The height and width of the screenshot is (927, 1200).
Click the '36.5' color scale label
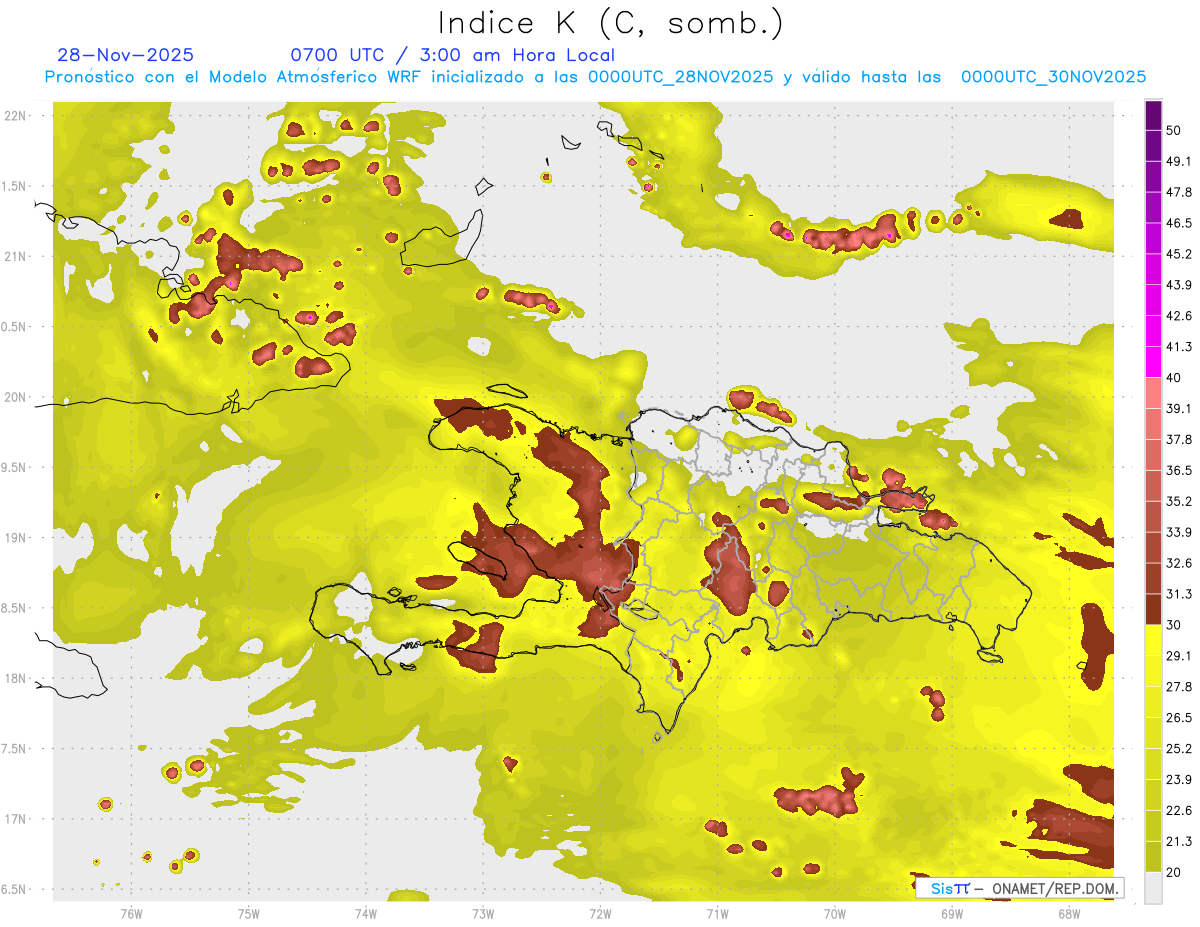pyautogui.click(x=1179, y=470)
